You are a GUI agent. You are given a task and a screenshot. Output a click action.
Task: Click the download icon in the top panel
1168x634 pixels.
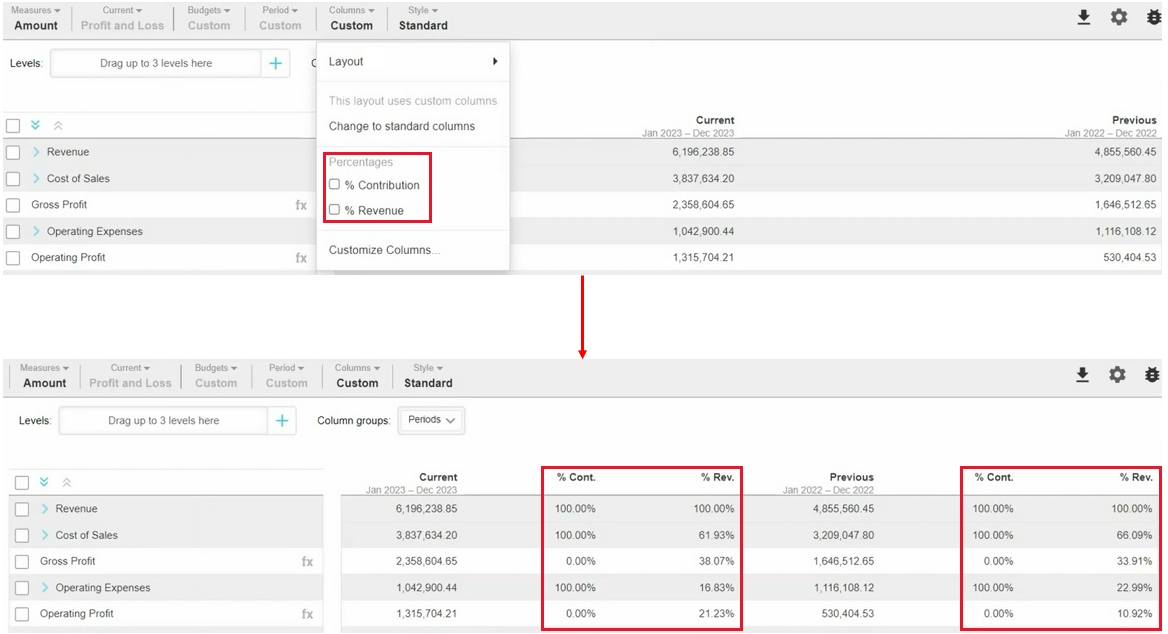1084,18
